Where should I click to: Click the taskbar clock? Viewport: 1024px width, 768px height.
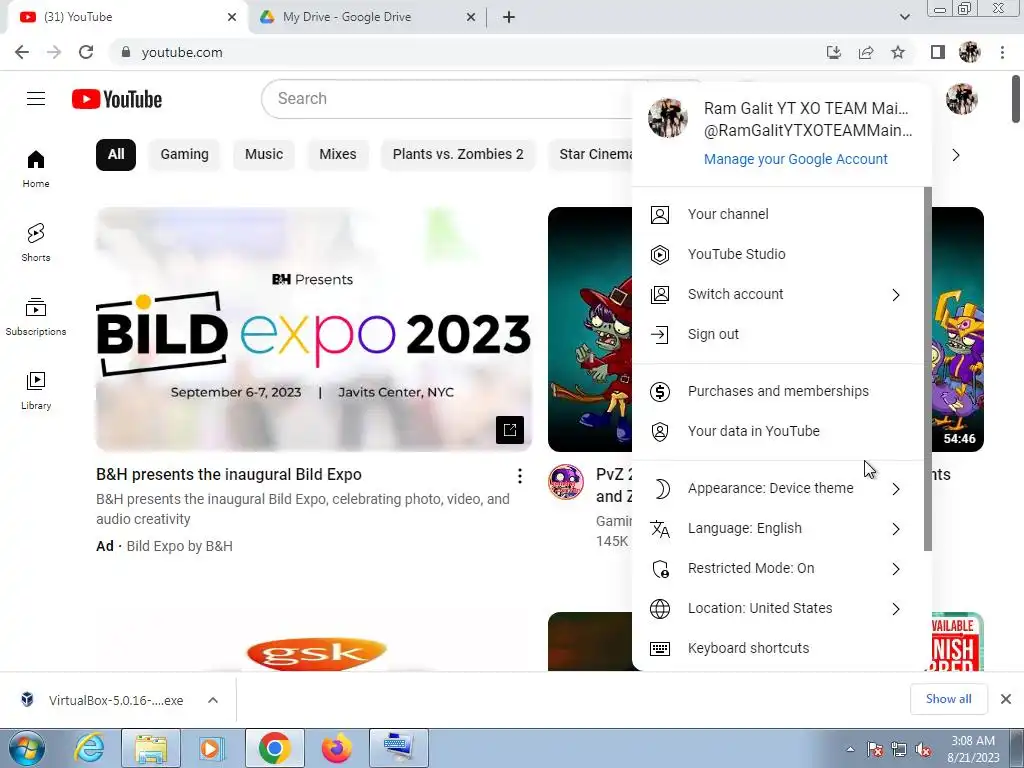[972, 749]
